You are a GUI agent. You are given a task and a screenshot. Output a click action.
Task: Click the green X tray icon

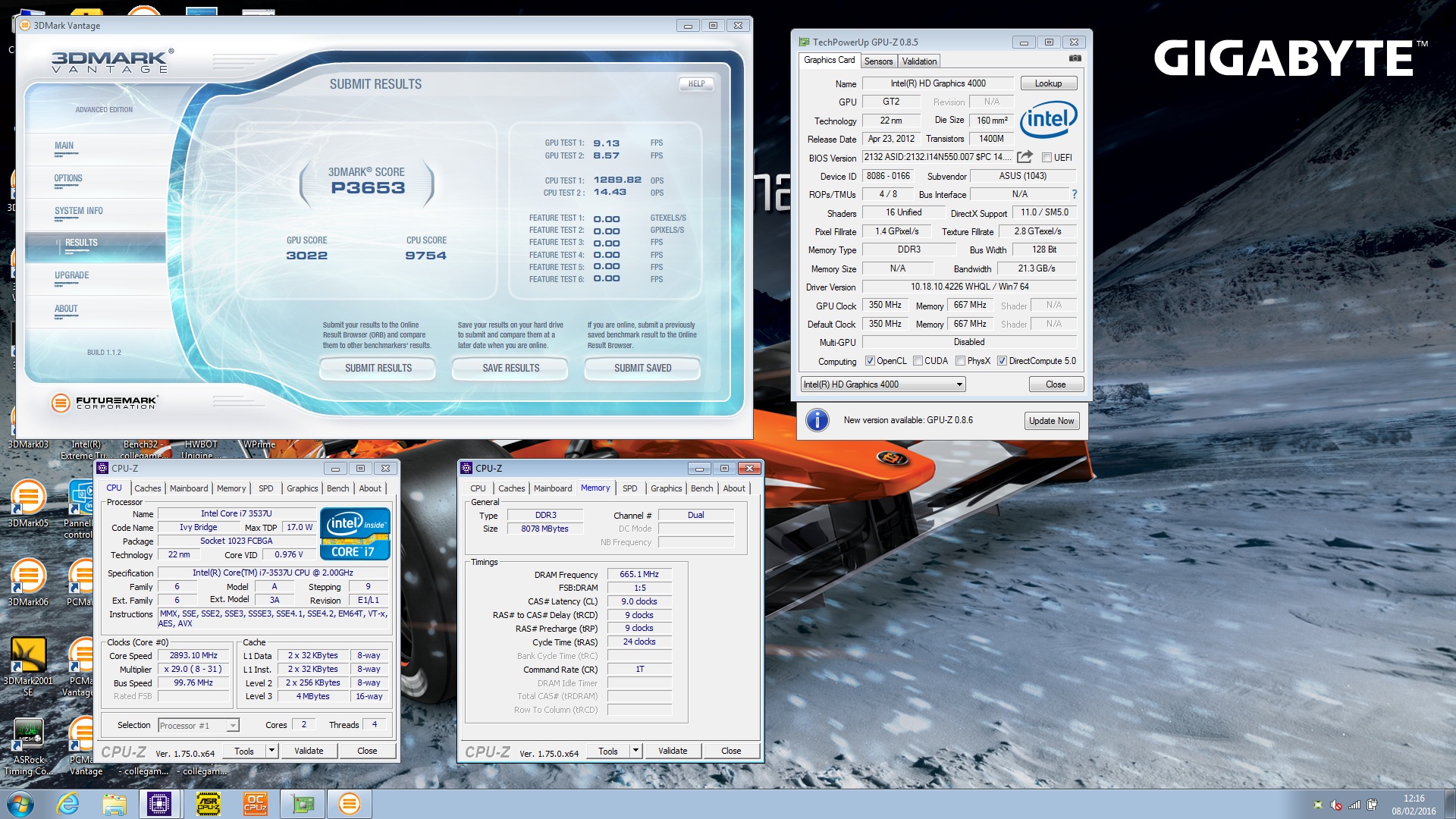[1318, 805]
